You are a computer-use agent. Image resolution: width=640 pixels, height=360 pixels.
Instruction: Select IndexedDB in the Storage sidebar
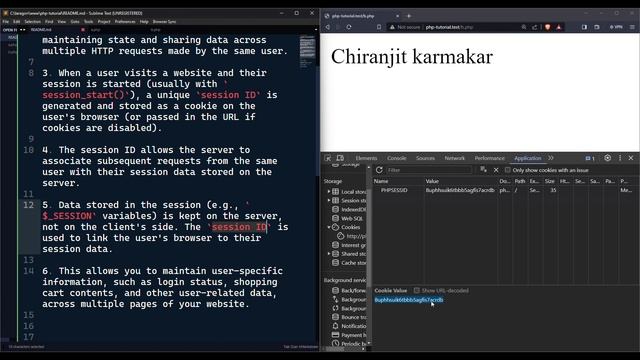click(349, 209)
